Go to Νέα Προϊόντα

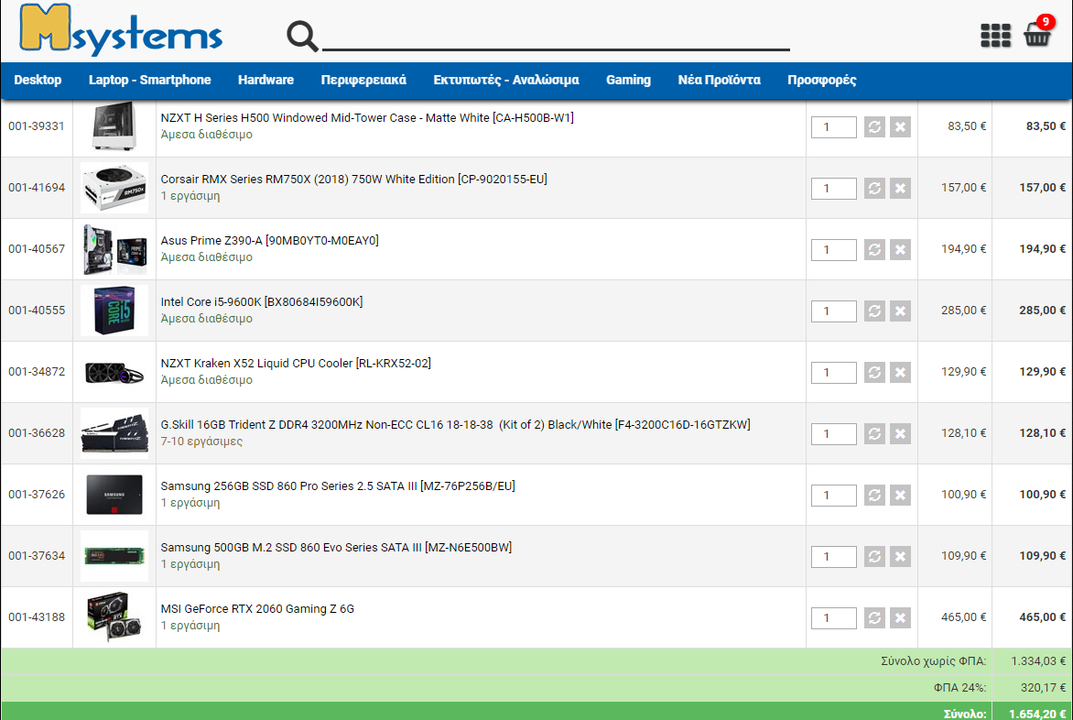click(719, 80)
